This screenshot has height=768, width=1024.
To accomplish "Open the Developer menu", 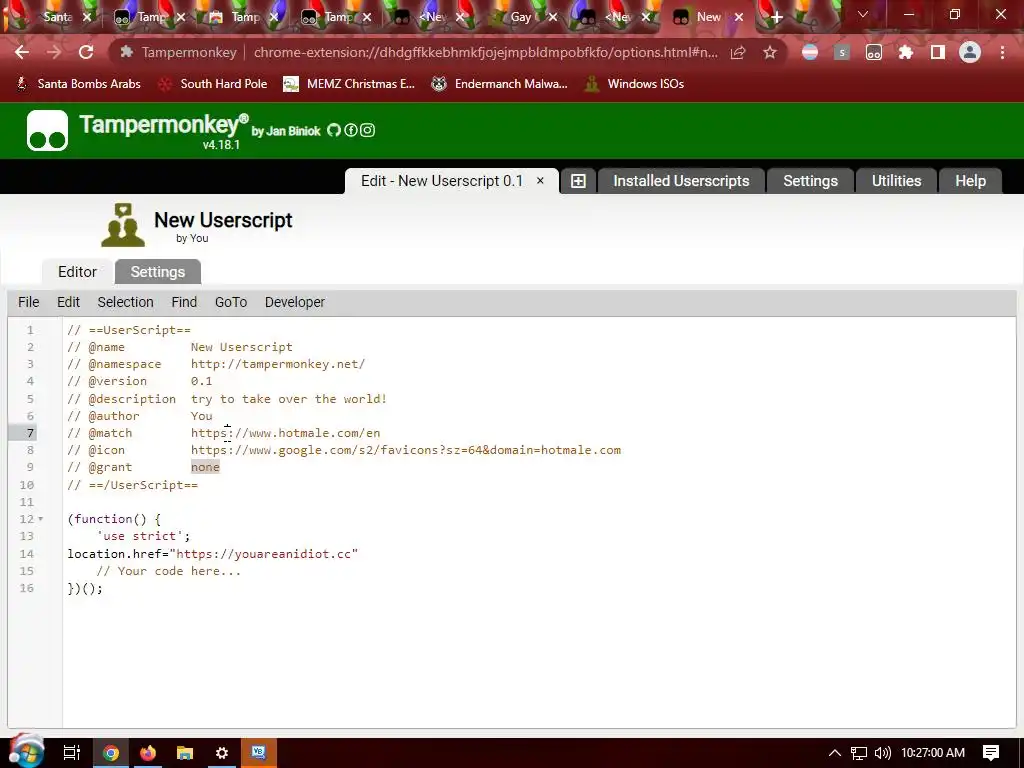I will [295, 302].
